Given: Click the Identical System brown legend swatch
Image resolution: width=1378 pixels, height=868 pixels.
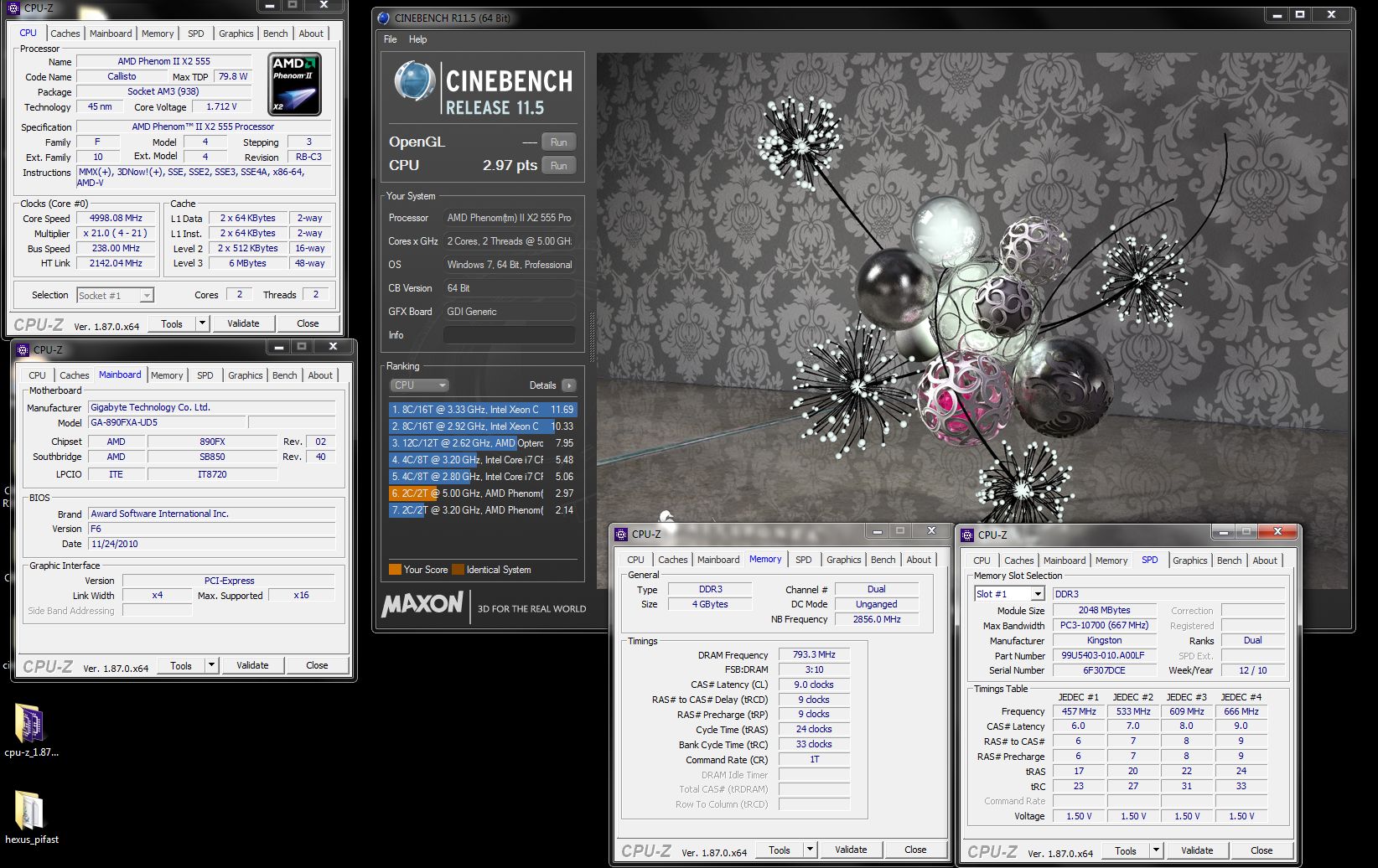Looking at the screenshot, I should (458, 570).
